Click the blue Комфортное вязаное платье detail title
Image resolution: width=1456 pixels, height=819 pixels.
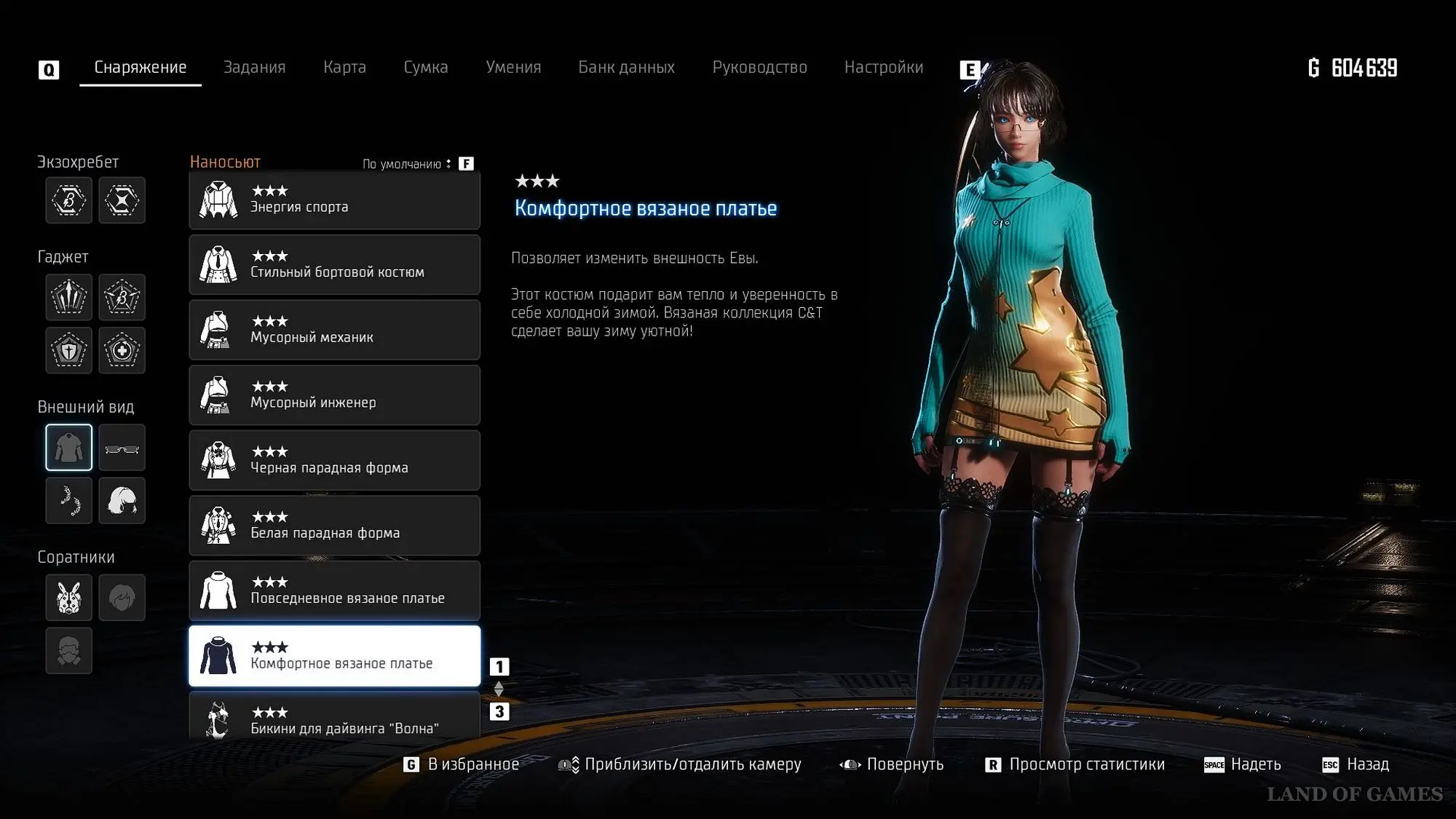tap(646, 208)
